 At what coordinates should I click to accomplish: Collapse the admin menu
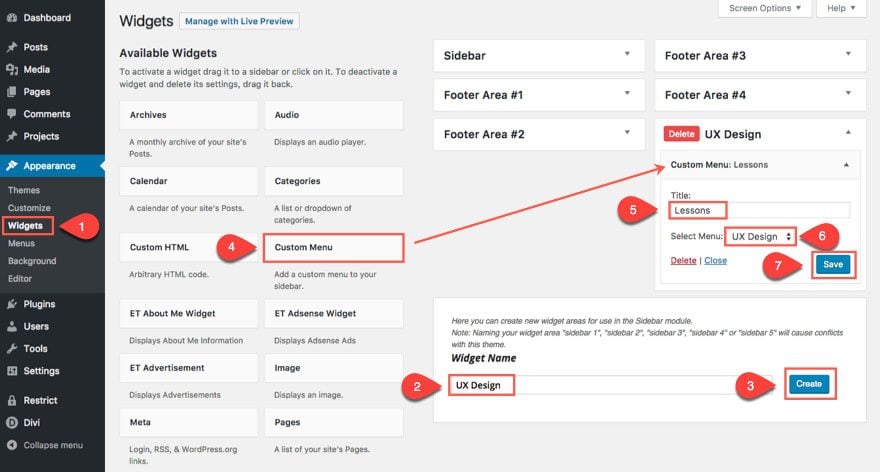(x=50, y=445)
